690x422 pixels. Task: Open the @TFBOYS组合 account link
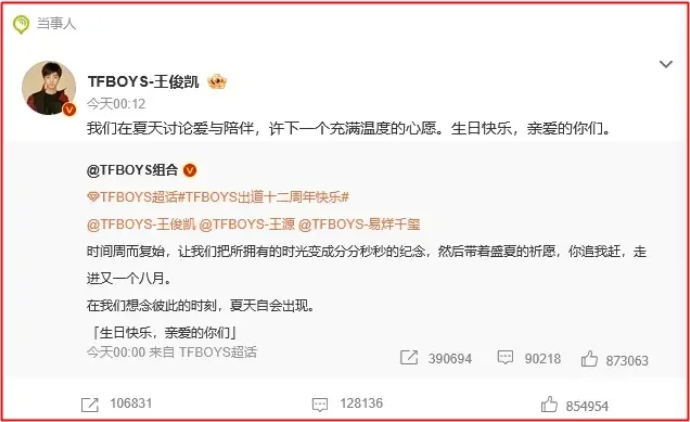pyautogui.click(x=132, y=170)
